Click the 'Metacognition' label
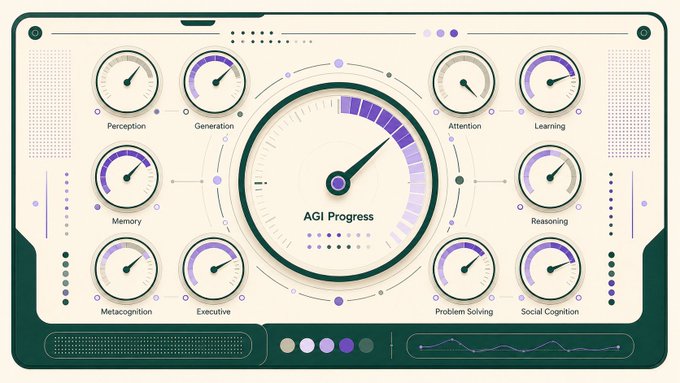Image resolution: width=680 pixels, height=383 pixels. 126,312
